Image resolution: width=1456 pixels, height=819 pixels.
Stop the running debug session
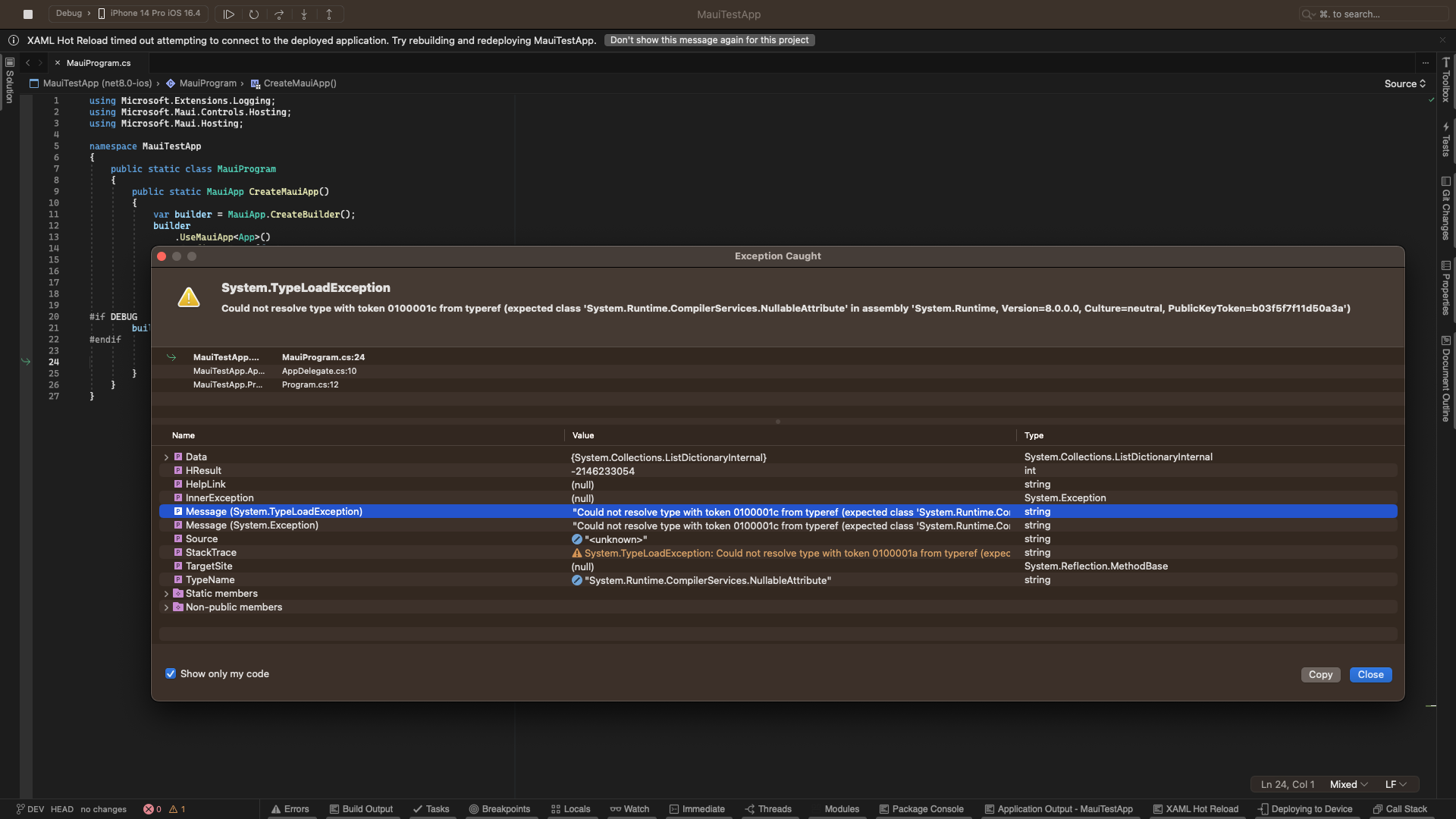(x=28, y=14)
